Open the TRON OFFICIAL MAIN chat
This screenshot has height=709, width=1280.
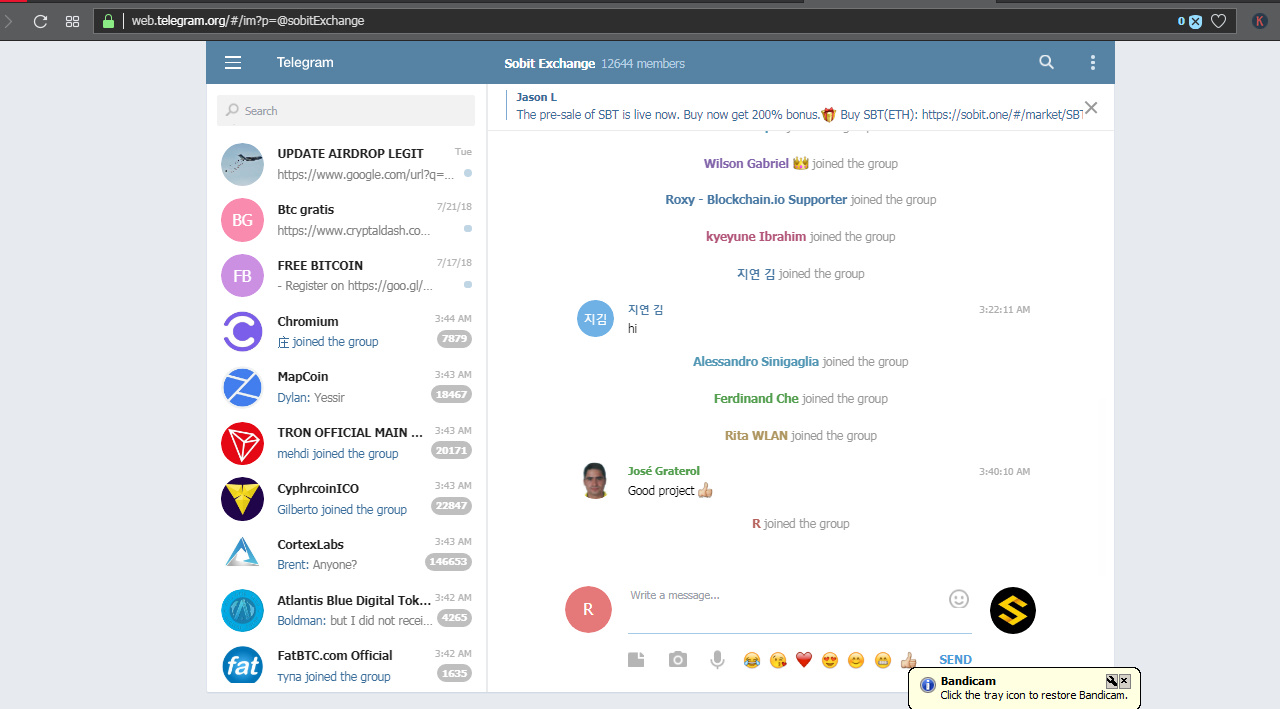click(x=346, y=443)
